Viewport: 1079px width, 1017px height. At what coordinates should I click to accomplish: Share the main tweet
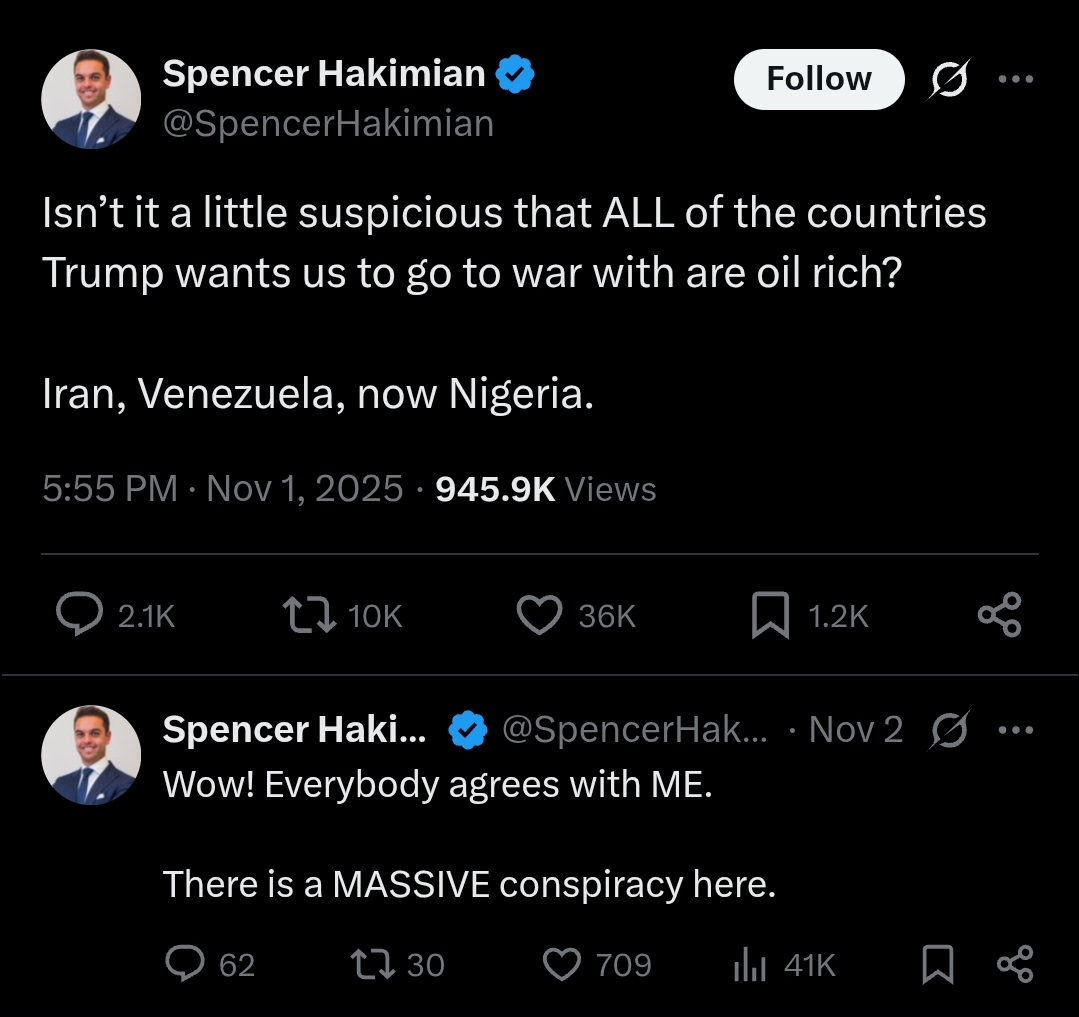coord(999,615)
